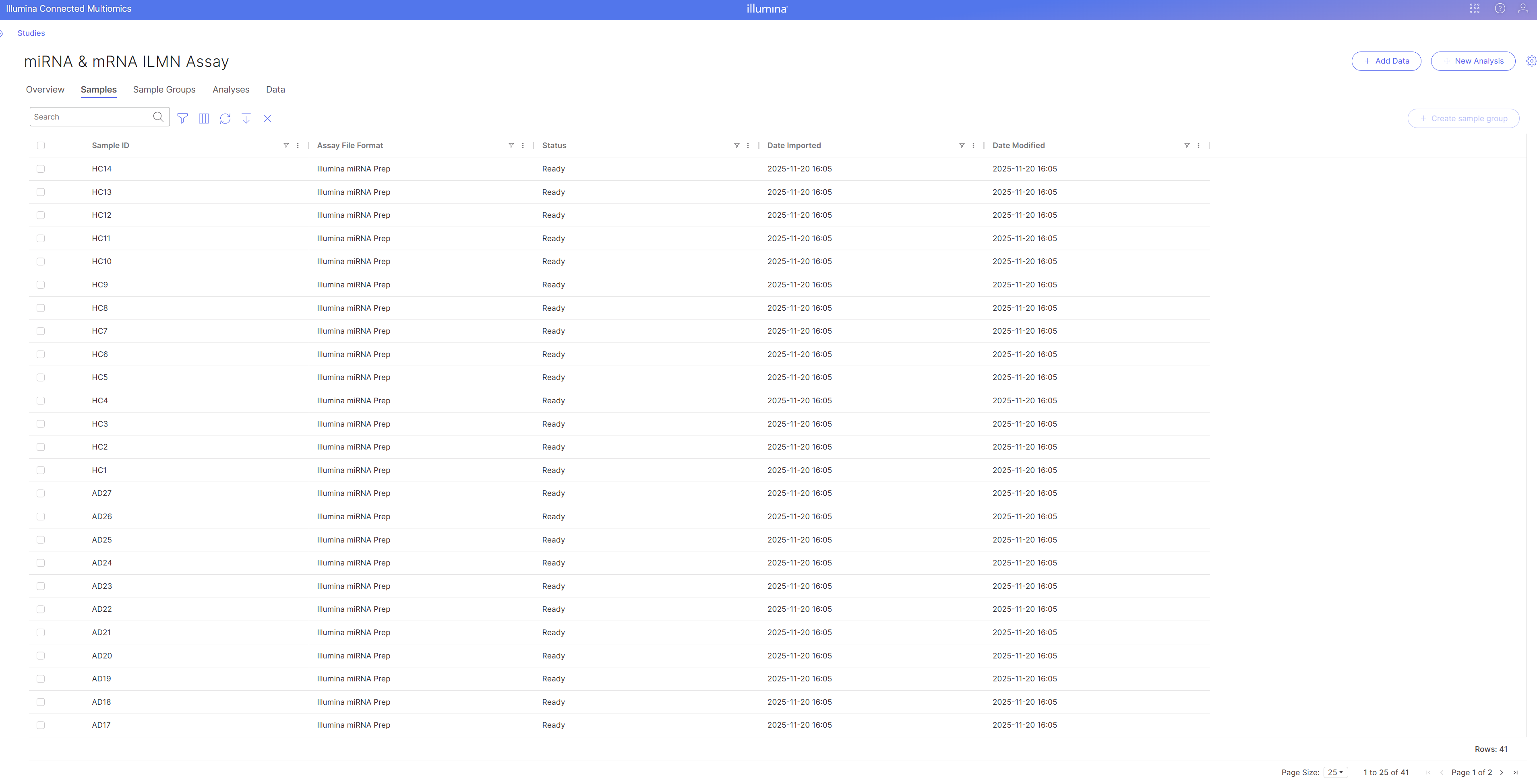Switch to the Sample Groups tab
1537x784 pixels.
pos(164,89)
